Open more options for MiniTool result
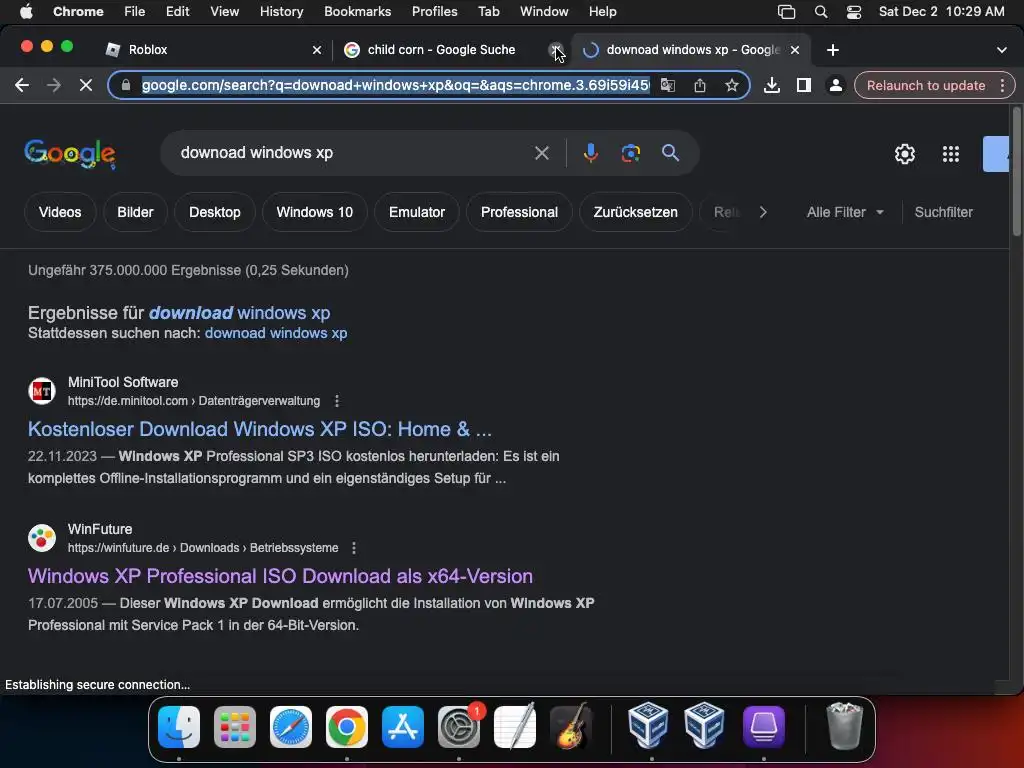The image size is (1024, 768). 337,401
